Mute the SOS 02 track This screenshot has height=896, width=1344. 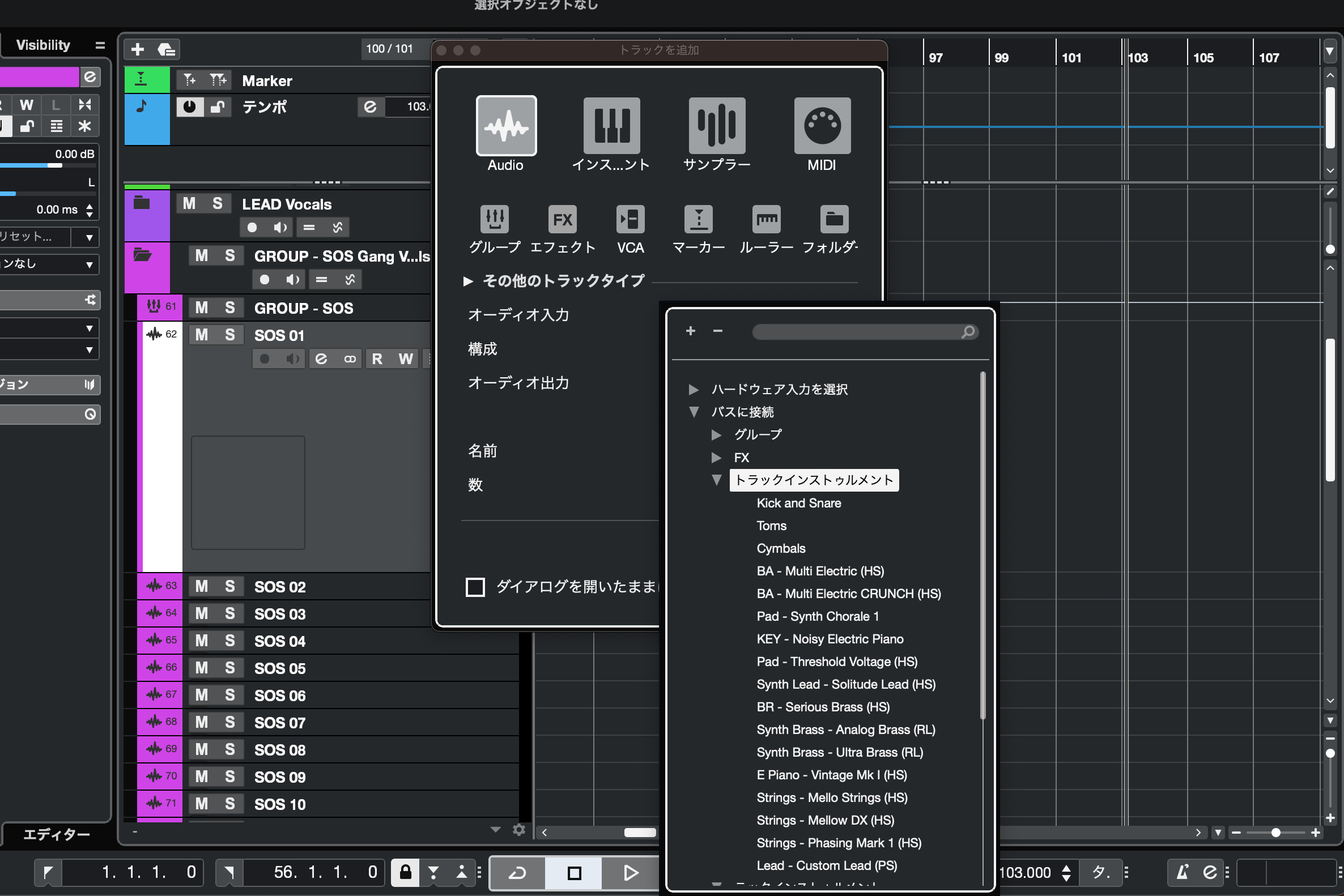tap(201, 586)
